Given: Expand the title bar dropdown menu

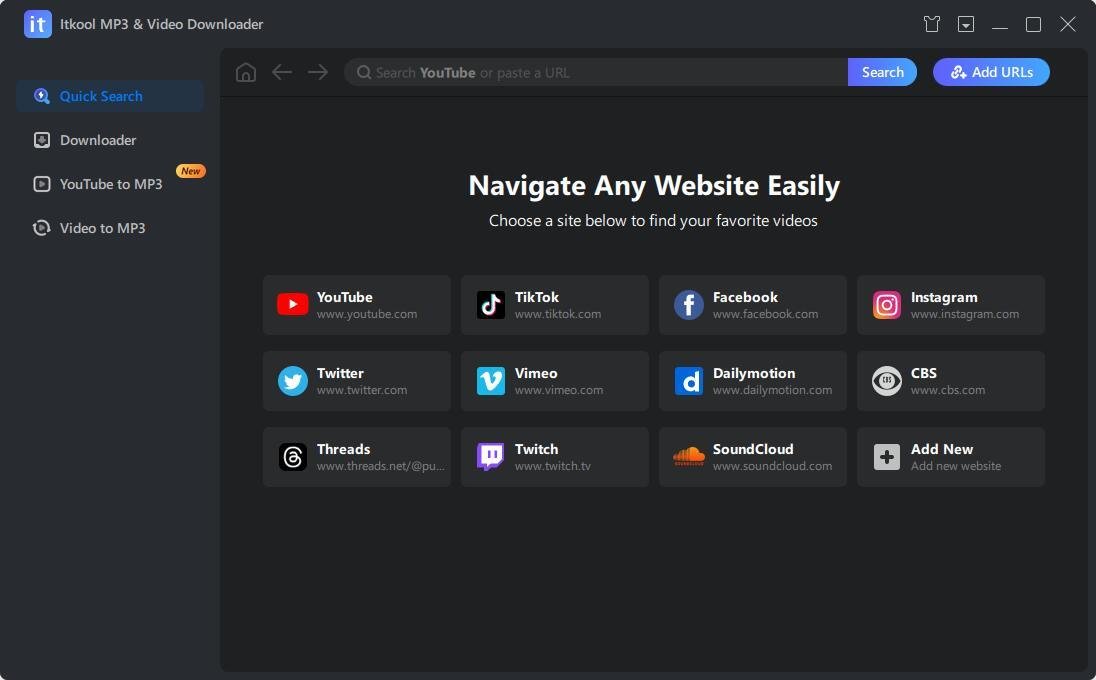Looking at the screenshot, I should [x=966, y=24].
